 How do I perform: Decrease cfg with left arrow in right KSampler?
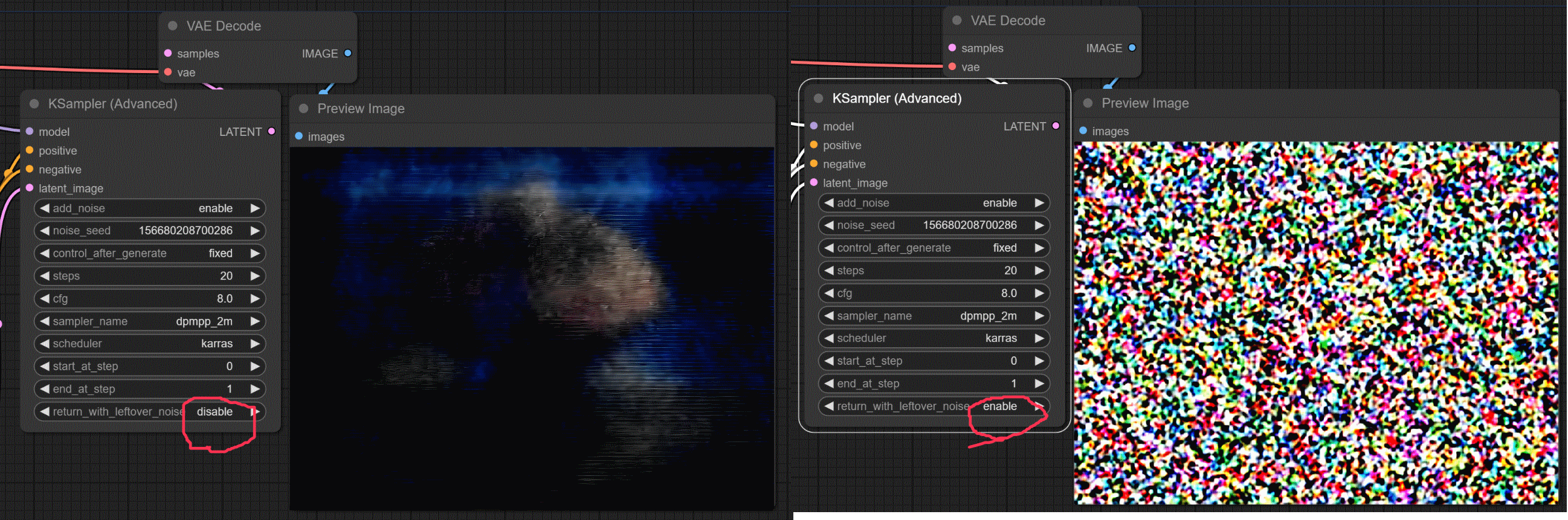click(828, 293)
